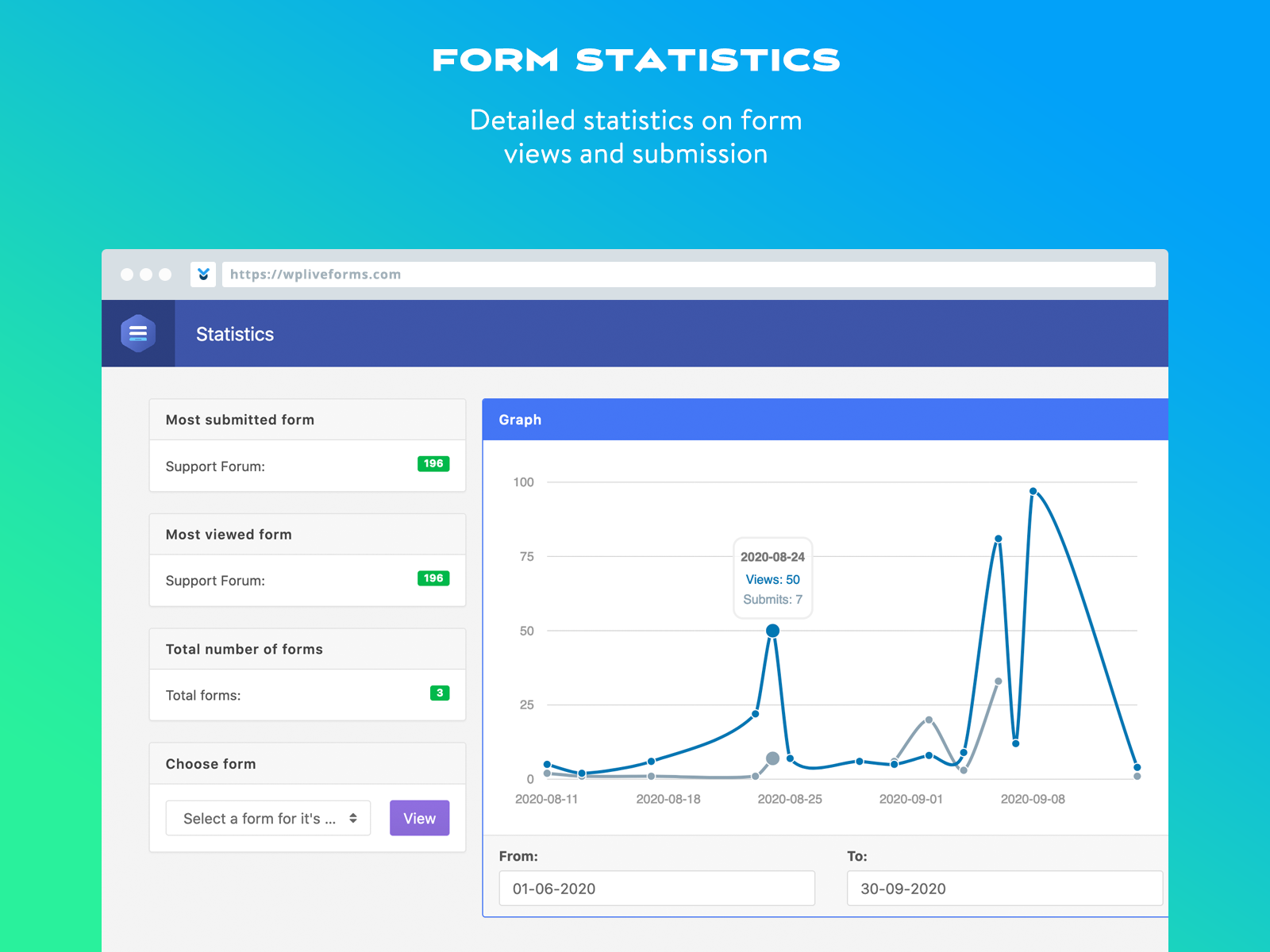Click the From date field 01-06-2020

657,889
